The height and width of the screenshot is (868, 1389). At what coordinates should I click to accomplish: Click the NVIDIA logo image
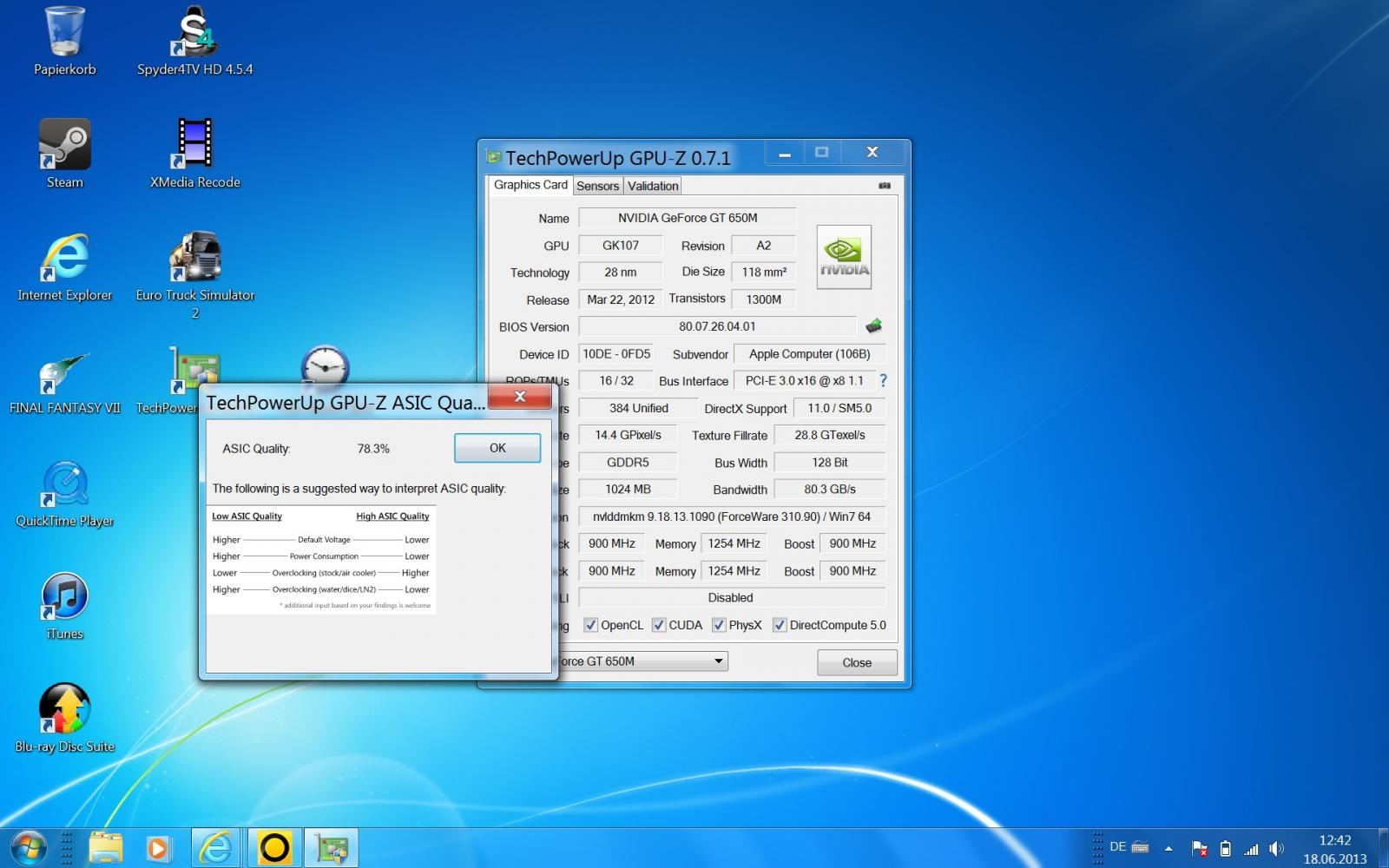843,257
